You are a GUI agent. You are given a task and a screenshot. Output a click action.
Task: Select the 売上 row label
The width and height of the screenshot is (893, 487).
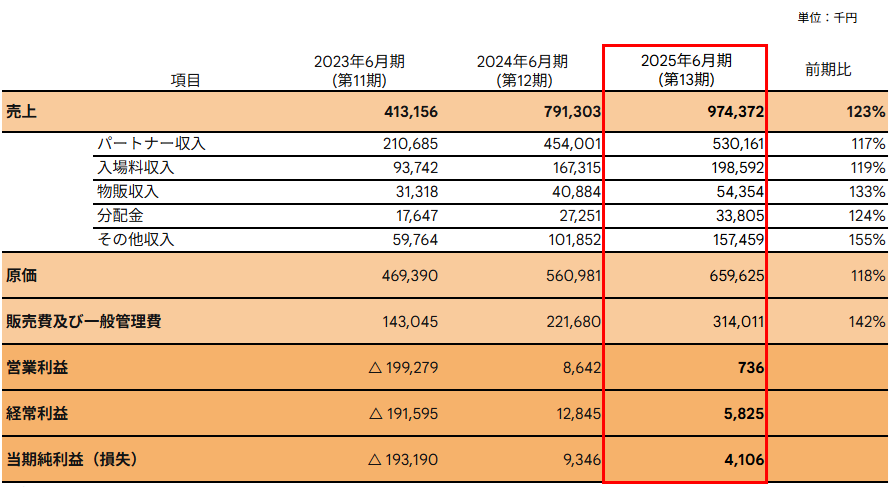pos(22,111)
